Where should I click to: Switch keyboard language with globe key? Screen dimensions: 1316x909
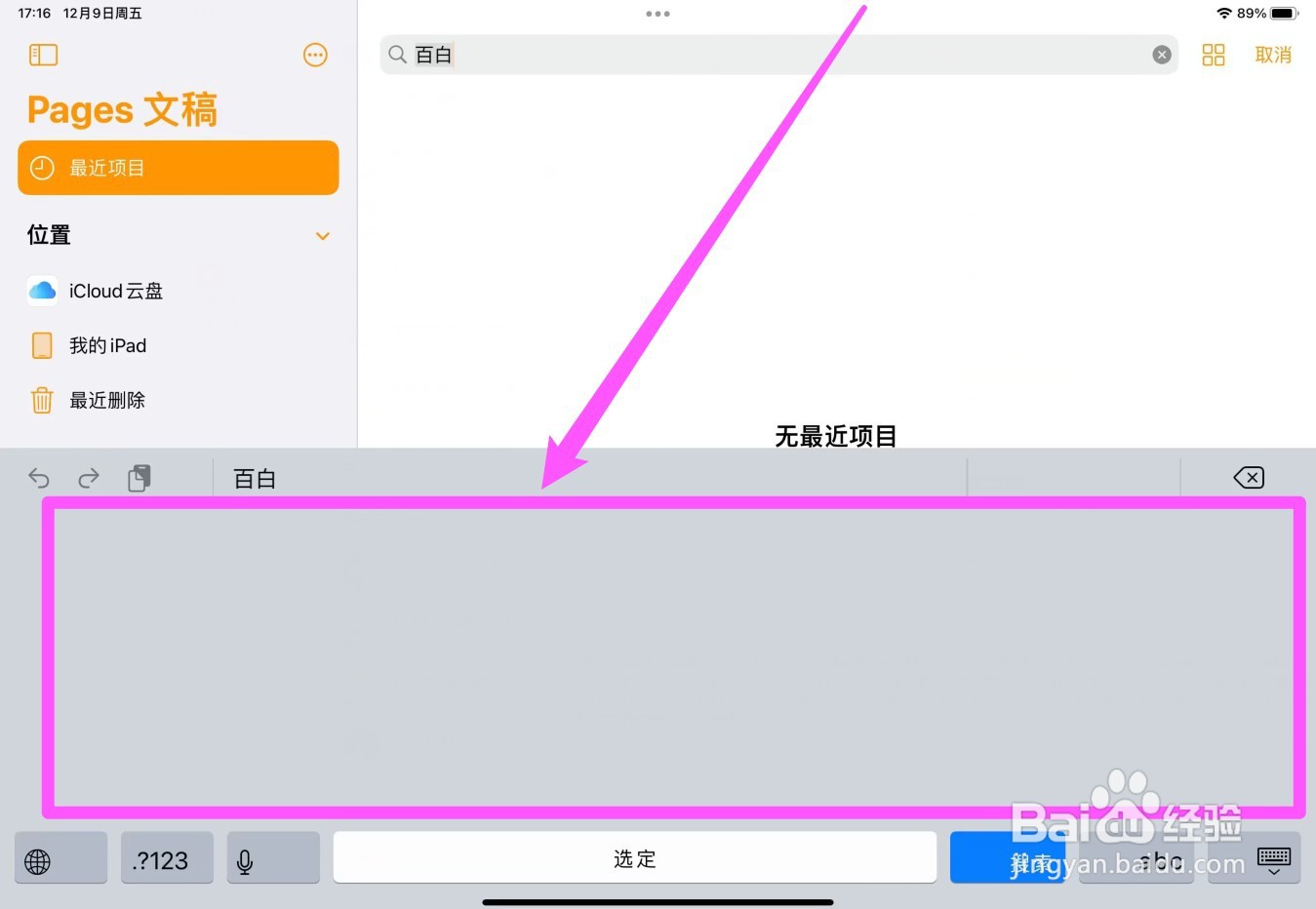coord(60,858)
